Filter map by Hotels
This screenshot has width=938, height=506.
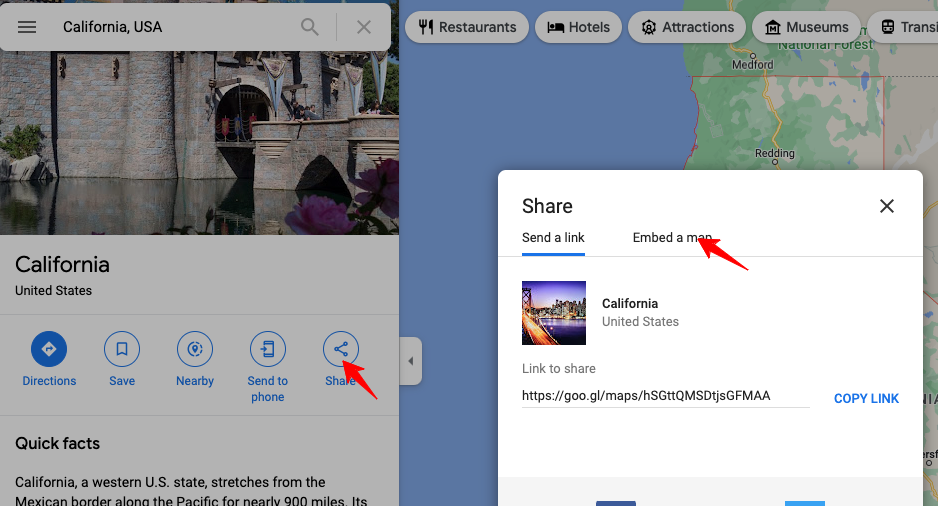578,27
